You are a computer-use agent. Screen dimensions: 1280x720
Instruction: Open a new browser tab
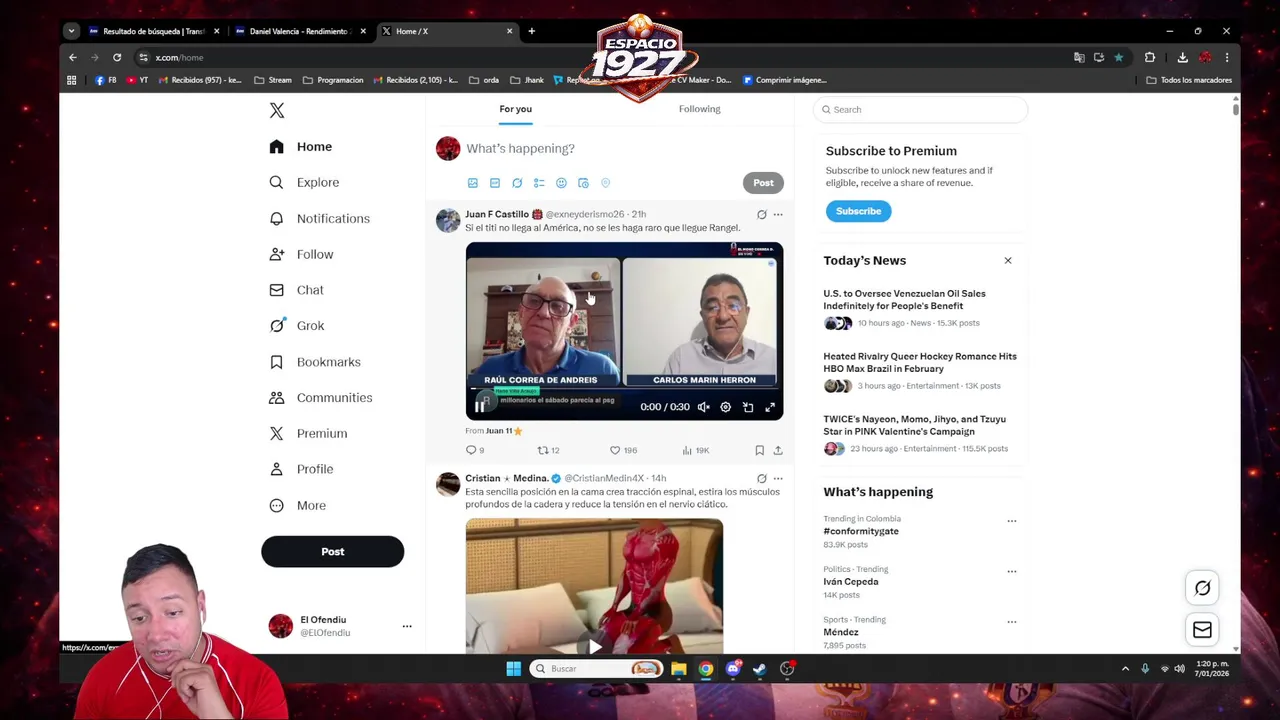(x=531, y=31)
